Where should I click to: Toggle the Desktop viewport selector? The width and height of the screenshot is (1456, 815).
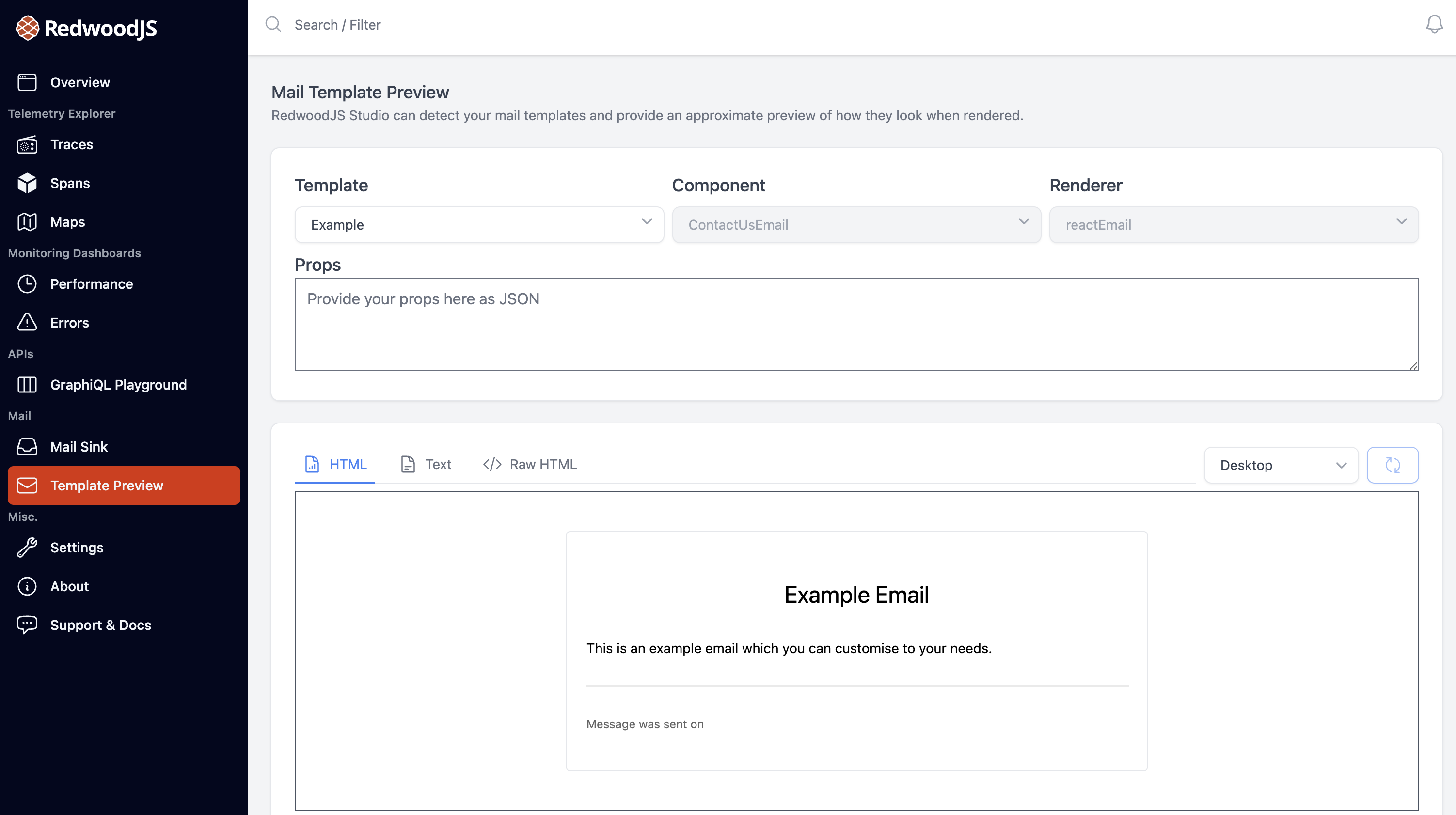(1281, 465)
